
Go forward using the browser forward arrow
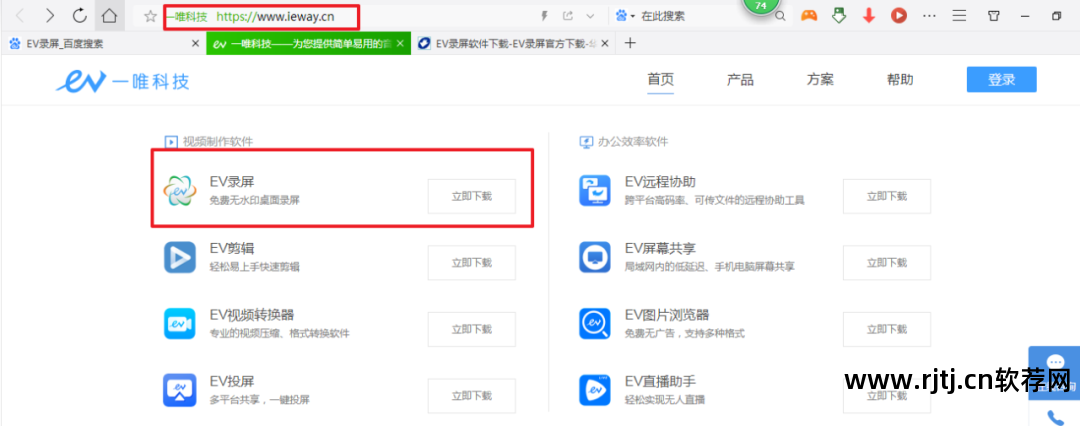50,15
